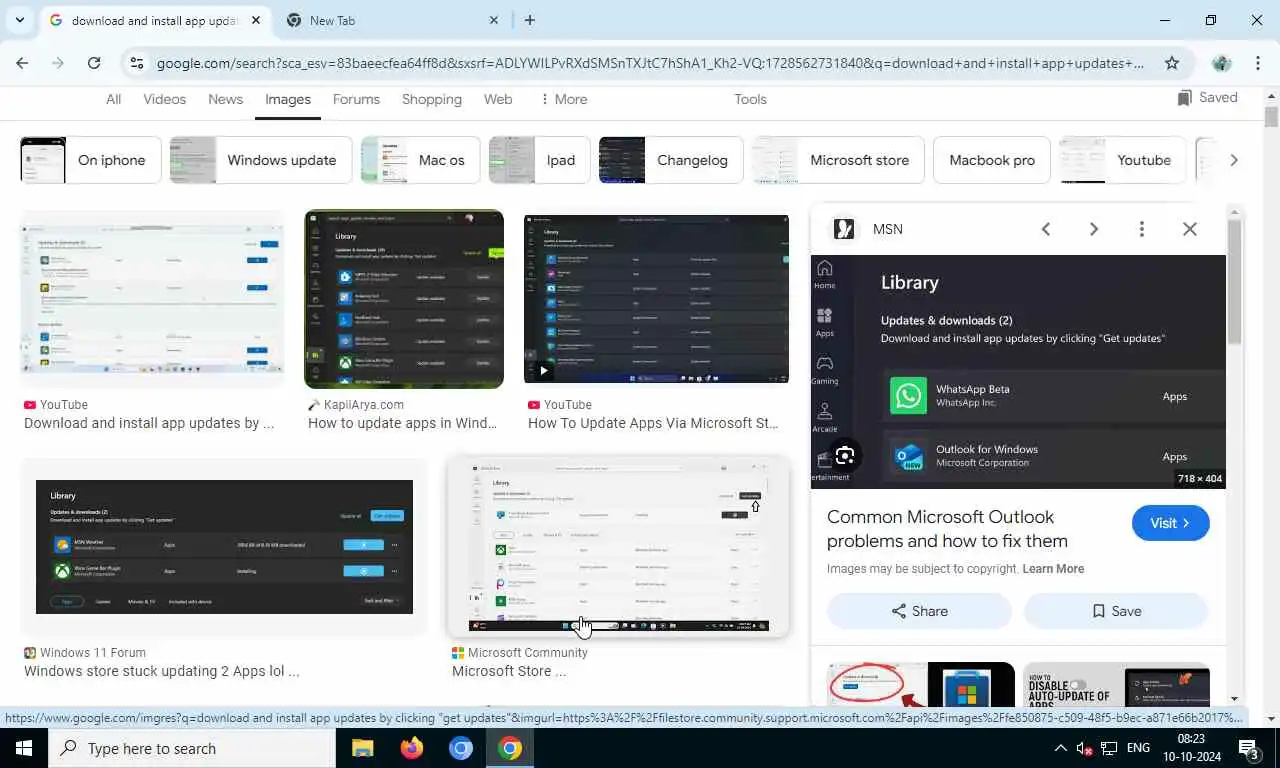This screenshot has height=768, width=1280.
Task: Filter images by Ipad chip
Action: pos(540,160)
